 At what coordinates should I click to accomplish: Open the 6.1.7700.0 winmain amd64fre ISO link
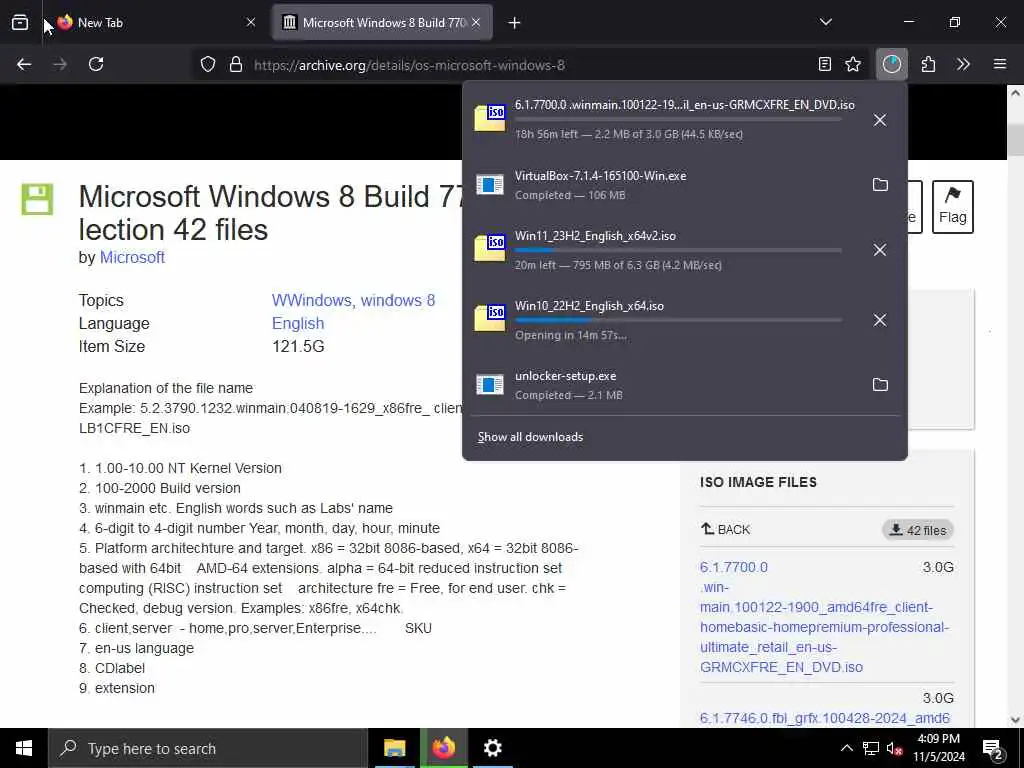[824, 617]
